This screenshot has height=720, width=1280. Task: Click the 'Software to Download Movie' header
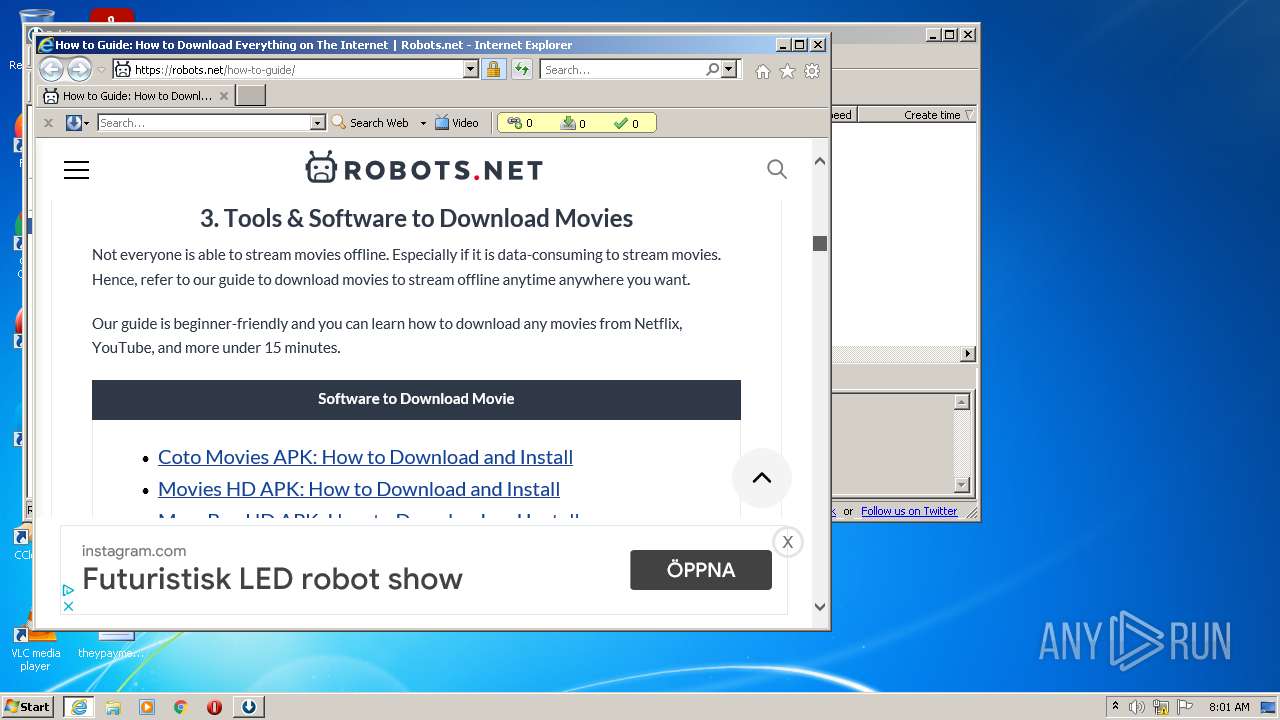[416, 399]
